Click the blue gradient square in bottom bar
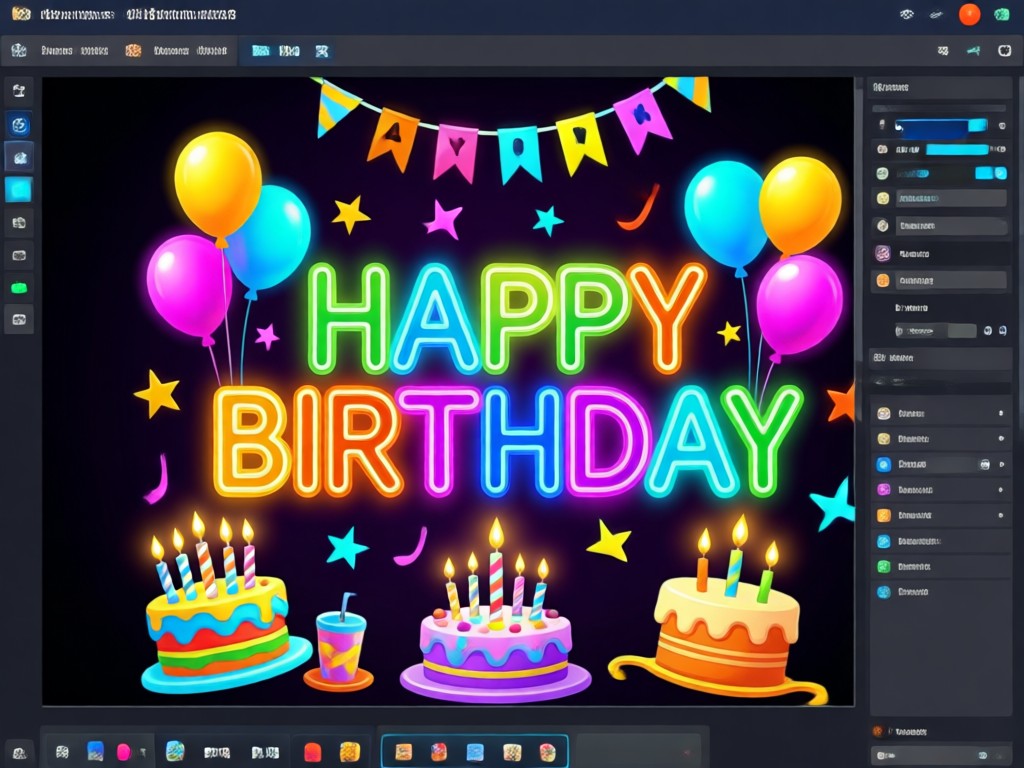This screenshot has width=1024, height=768. (x=95, y=751)
